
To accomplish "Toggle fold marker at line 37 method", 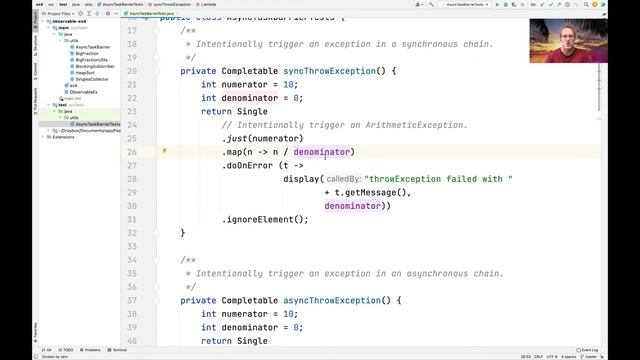I will [x=156, y=300].
